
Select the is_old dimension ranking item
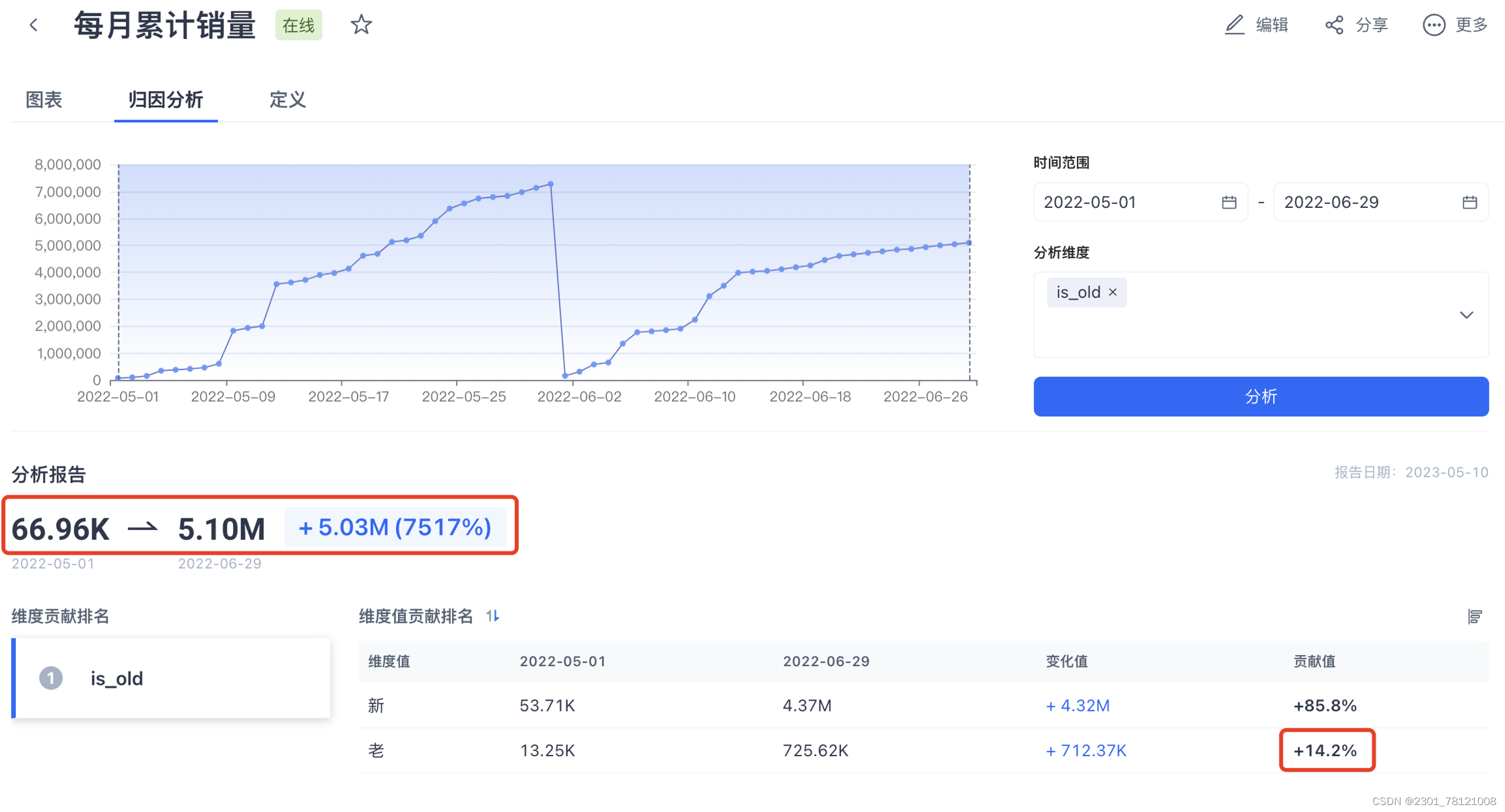tap(171, 678)
